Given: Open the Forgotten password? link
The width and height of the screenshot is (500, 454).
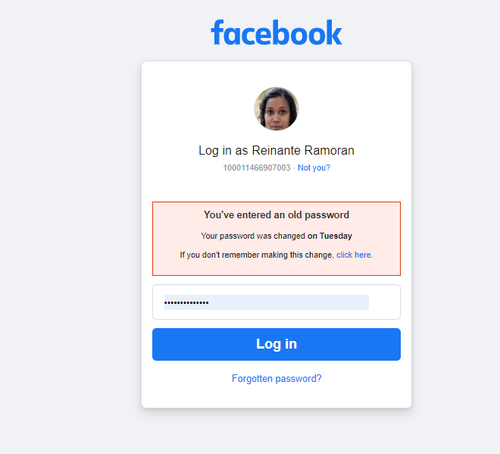Looking at the screenshot, I should click(276, 379).
